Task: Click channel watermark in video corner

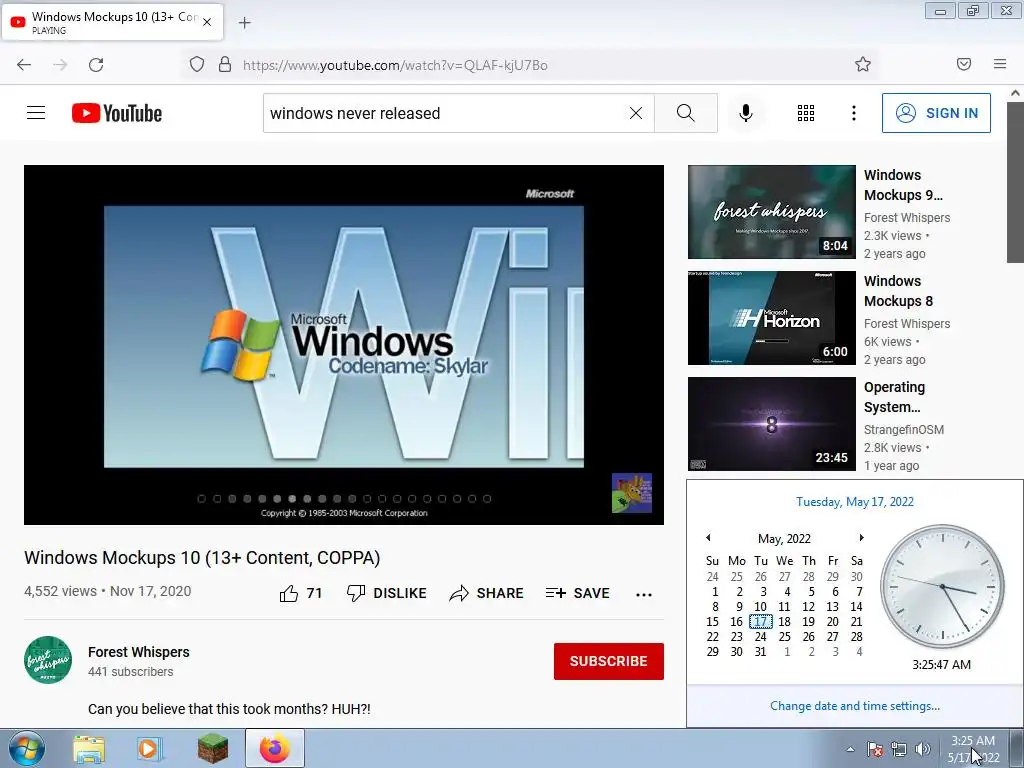Action: (632, 493)
